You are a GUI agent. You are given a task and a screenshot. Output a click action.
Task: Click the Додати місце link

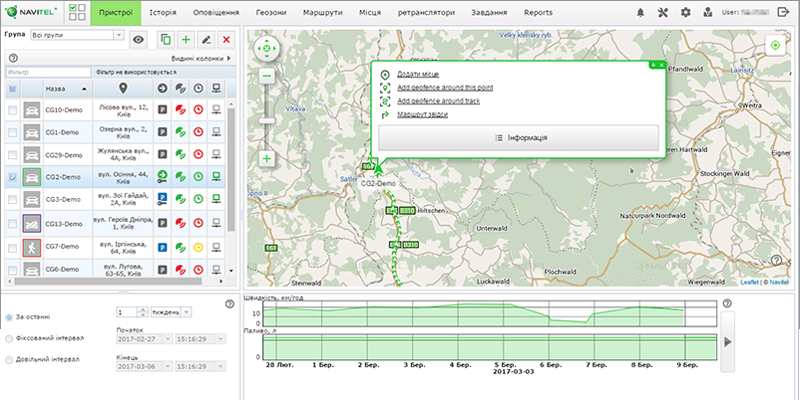(x=417, y=75)
